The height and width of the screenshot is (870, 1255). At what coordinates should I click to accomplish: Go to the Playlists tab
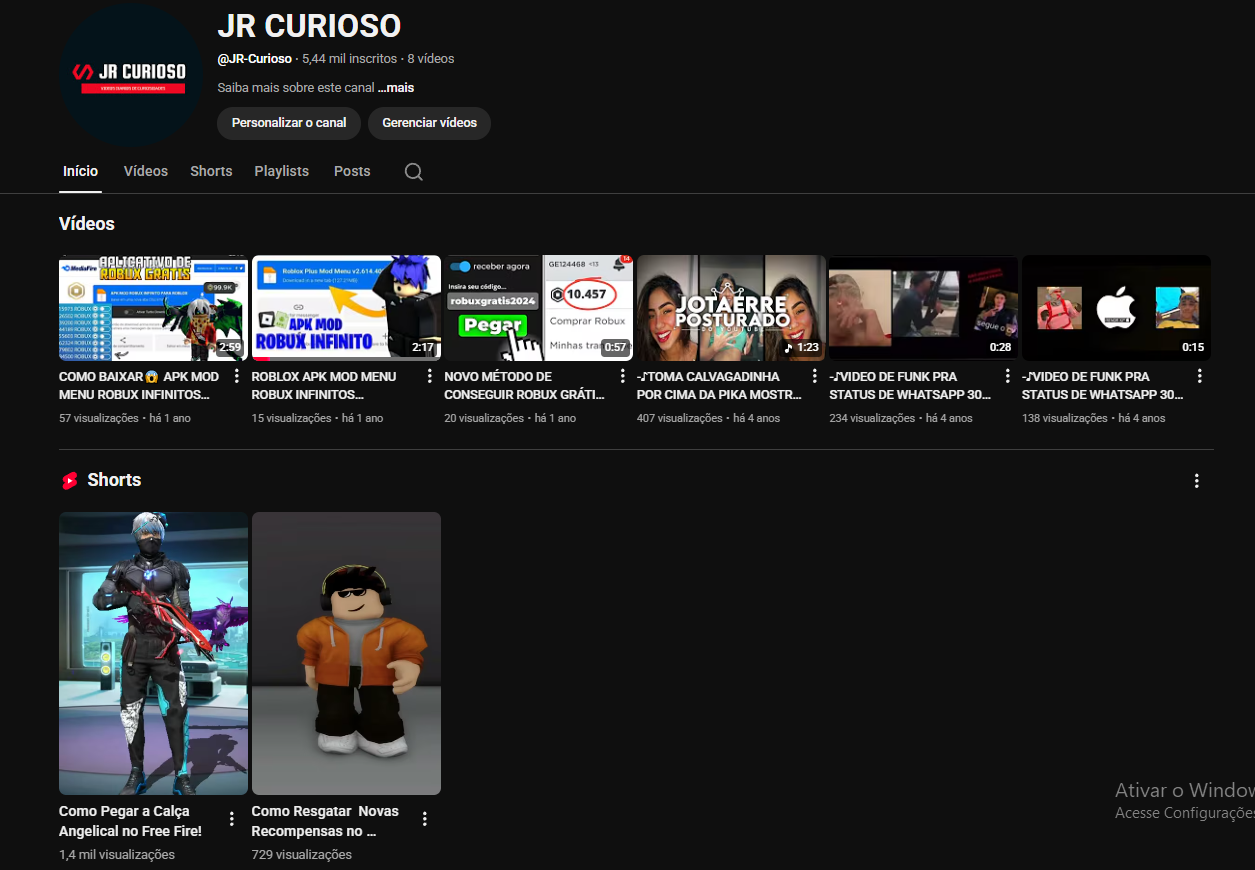[281, 172]
